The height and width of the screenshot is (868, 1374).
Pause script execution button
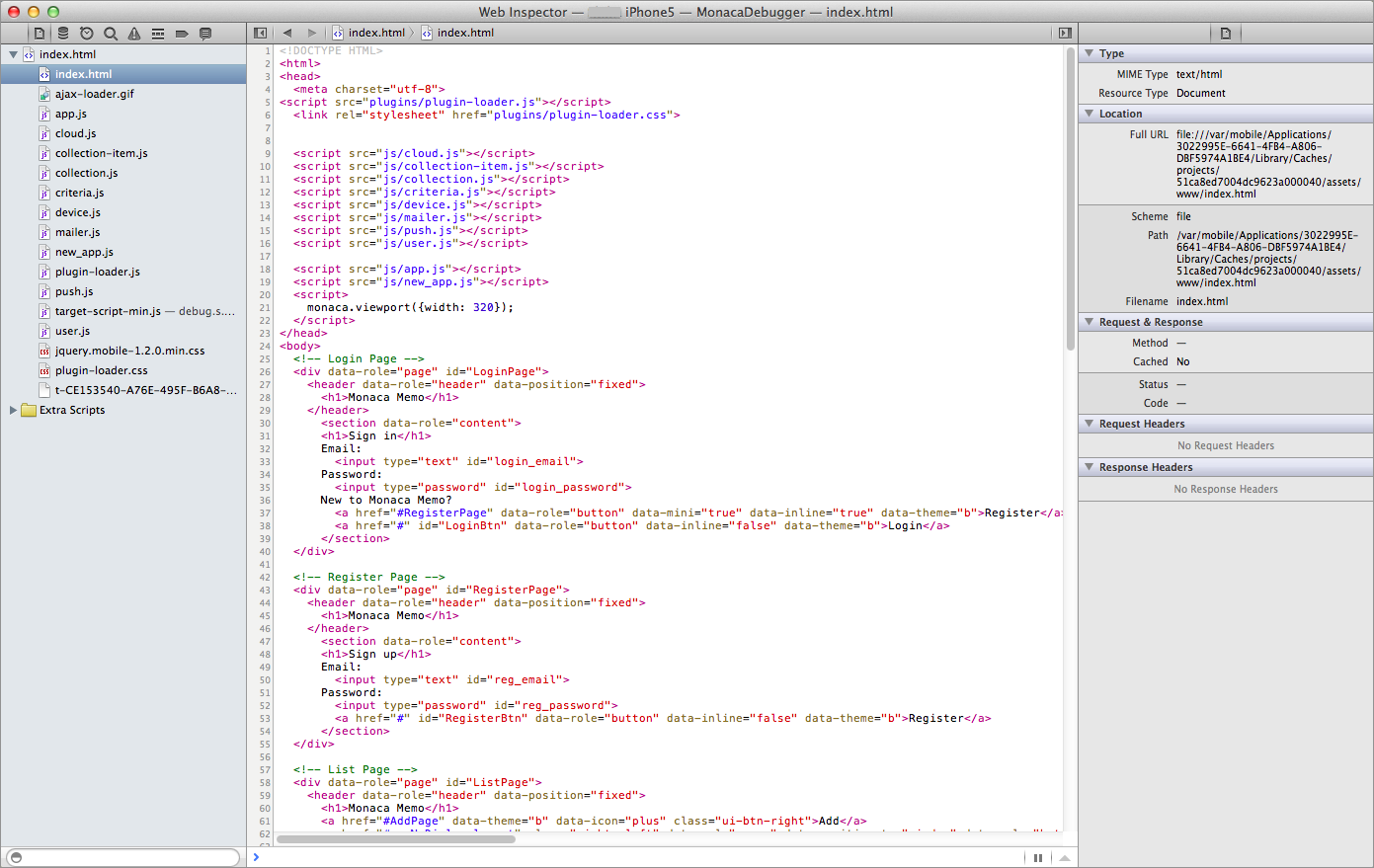1038,858
